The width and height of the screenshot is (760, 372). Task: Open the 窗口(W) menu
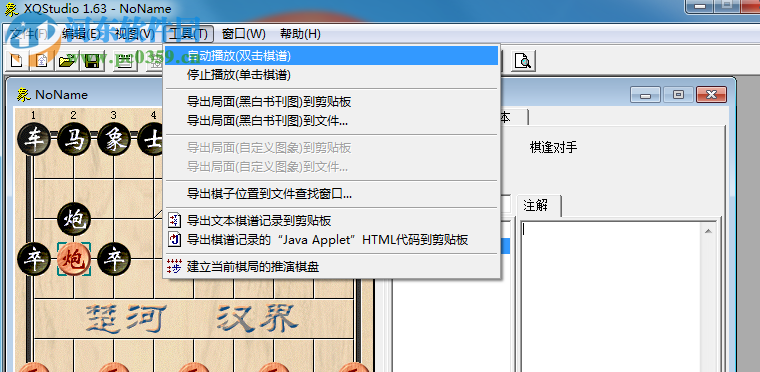(x=244, y=34)
